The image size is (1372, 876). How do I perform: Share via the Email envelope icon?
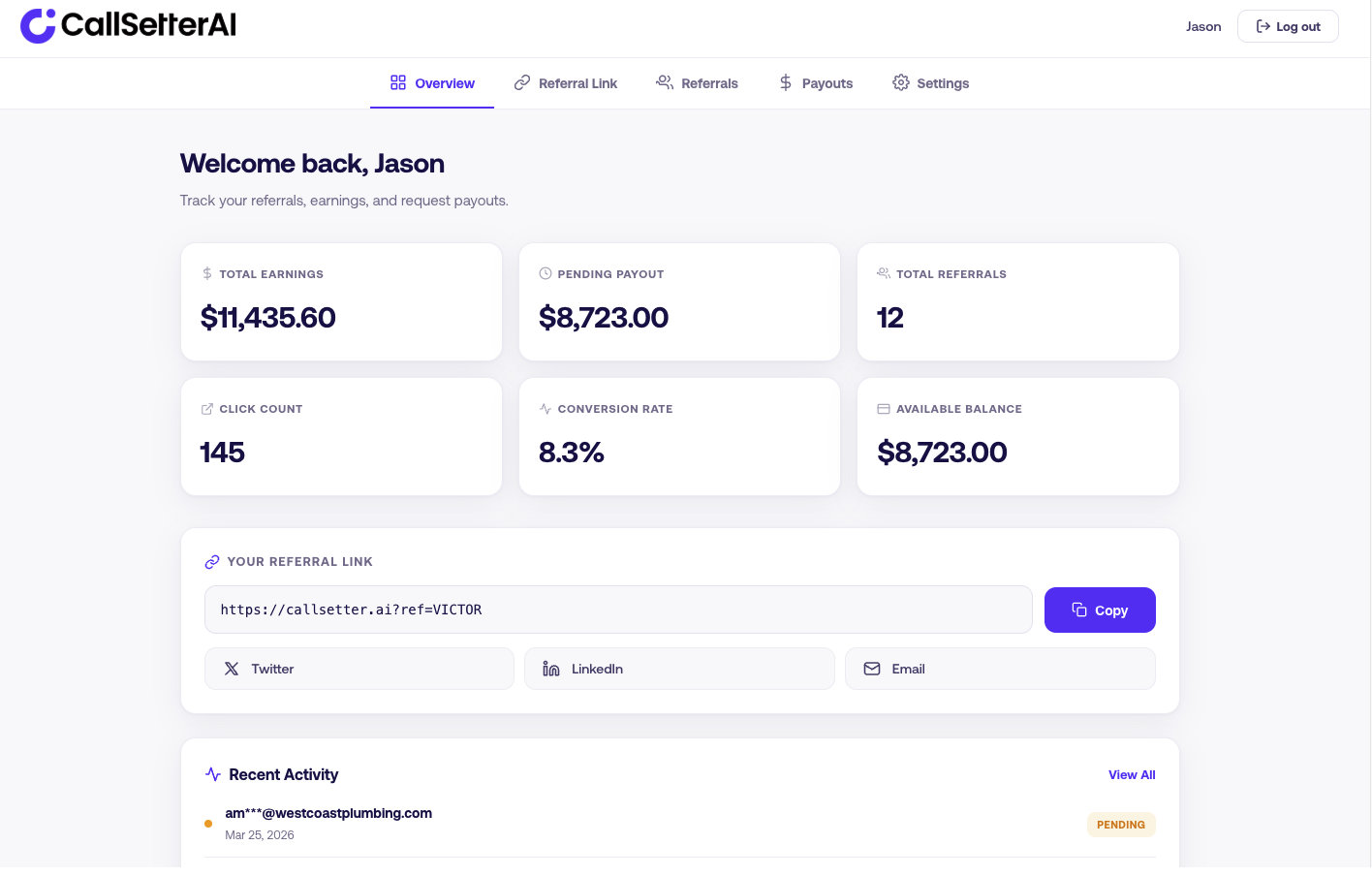click(x=872, y=669)
